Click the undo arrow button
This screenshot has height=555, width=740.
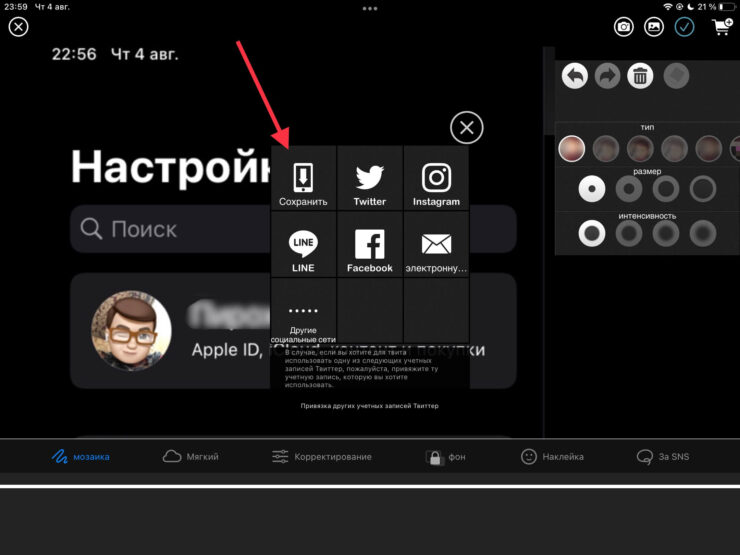click(574, 75)
